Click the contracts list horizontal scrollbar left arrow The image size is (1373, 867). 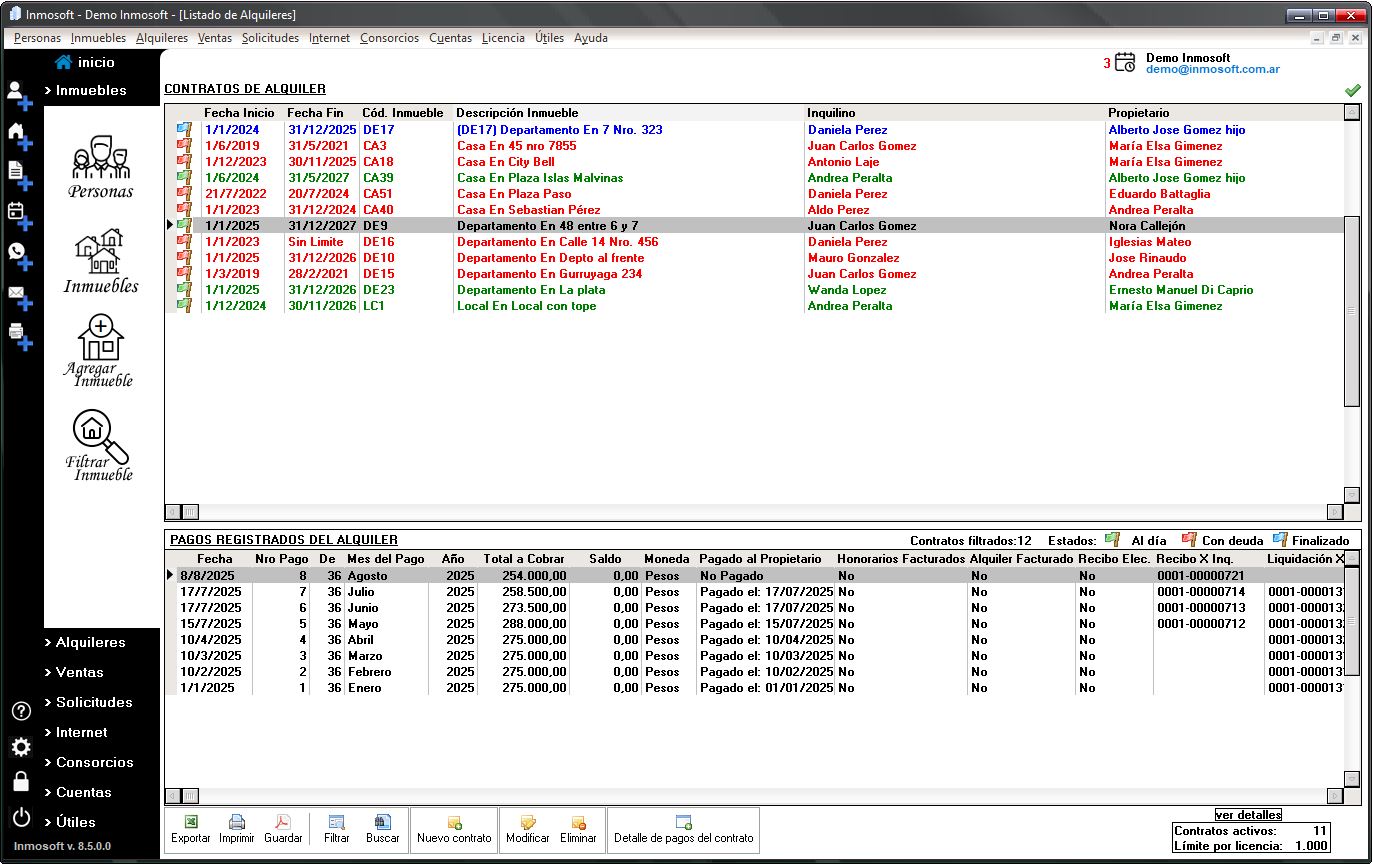(x=173, y=512)
